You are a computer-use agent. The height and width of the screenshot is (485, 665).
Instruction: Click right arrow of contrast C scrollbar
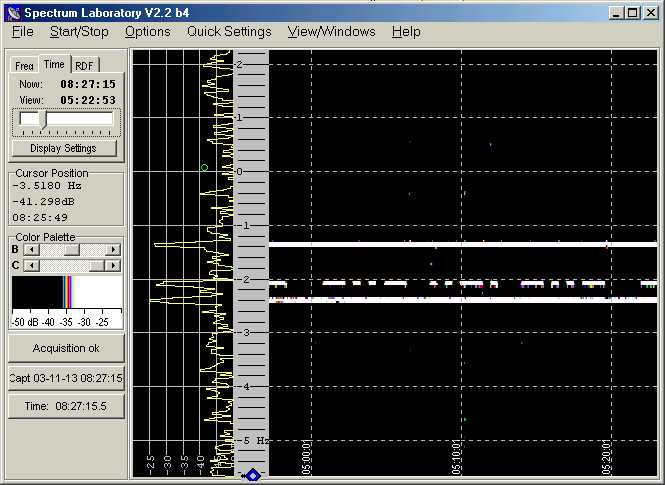pyautogui.click(x=113, y=265)
